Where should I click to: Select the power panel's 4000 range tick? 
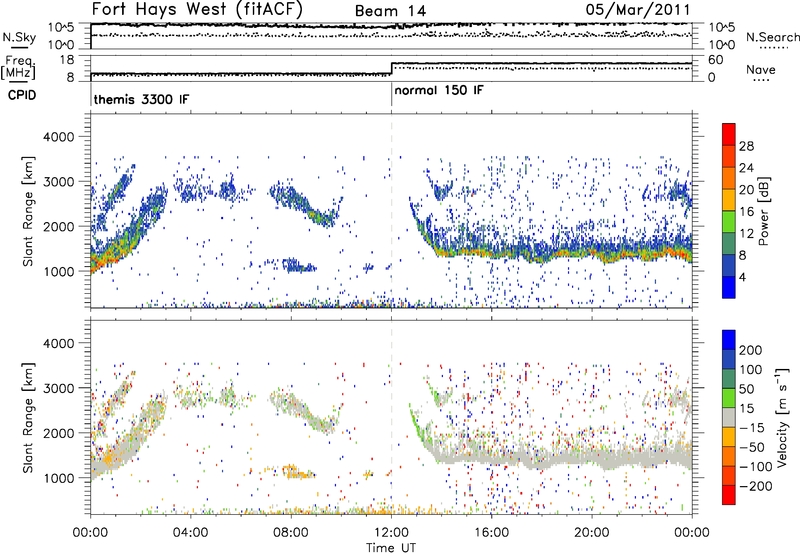point(59,137)
